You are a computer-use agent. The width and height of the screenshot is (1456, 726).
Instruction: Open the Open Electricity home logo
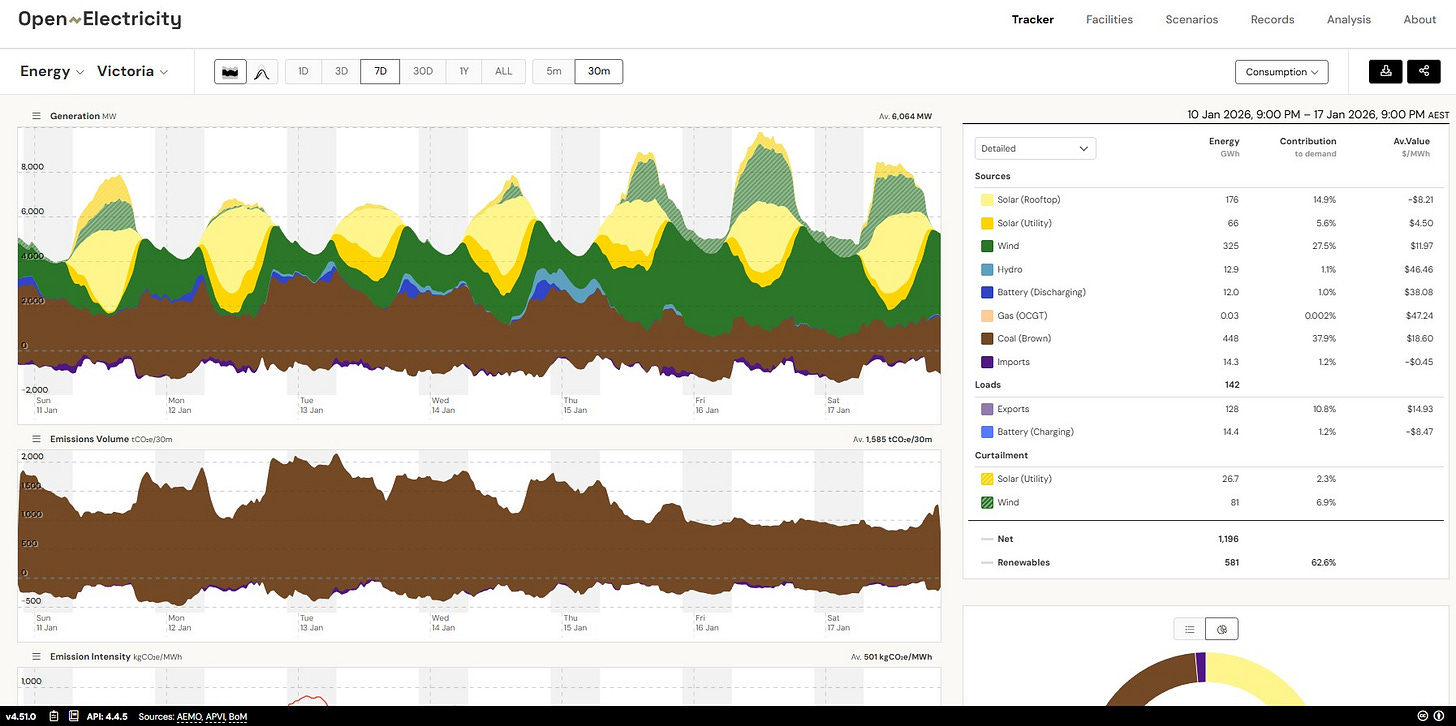(100, 19)
